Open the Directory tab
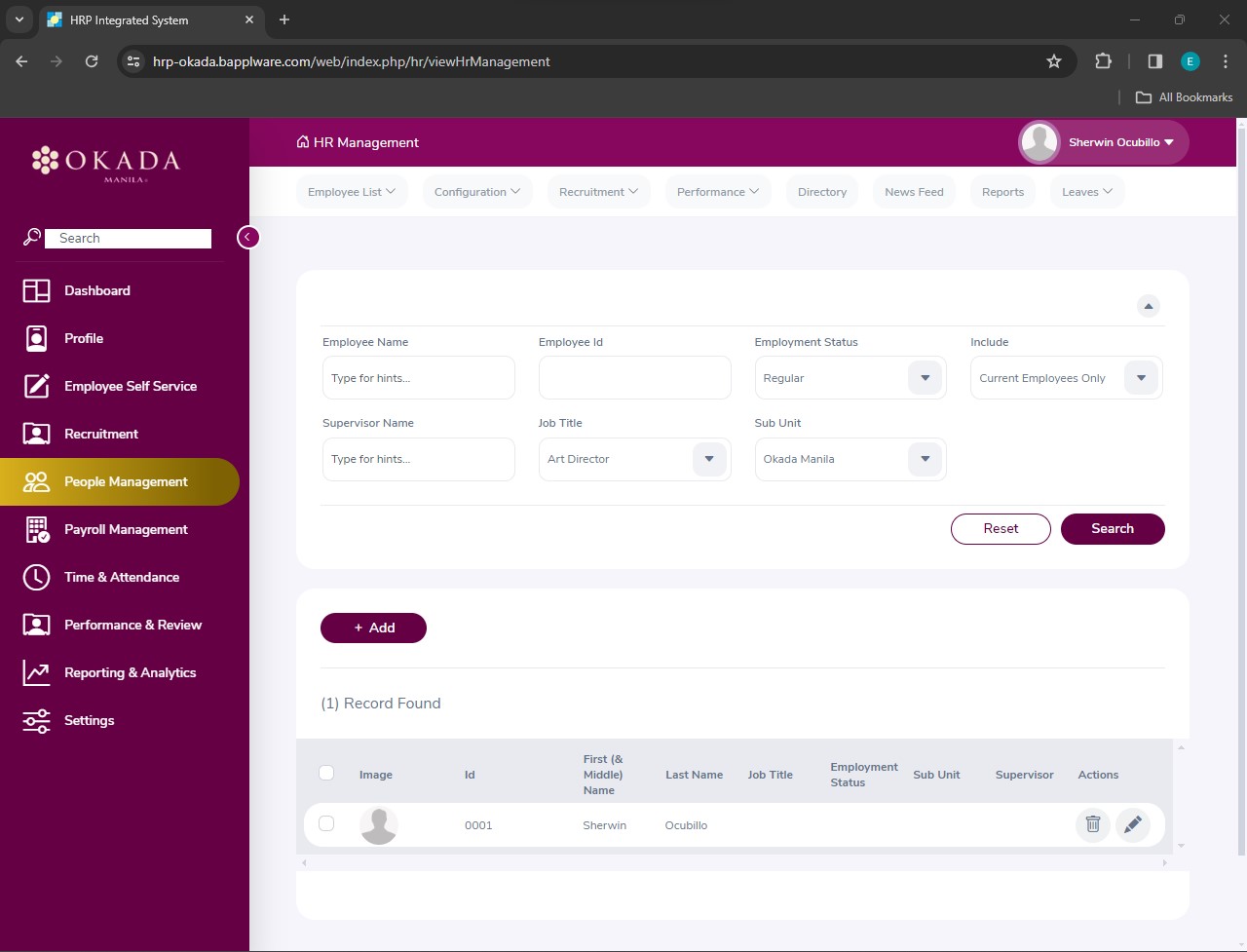Image resolution: width=1247 pixels, height=952 pixels. point(821,192)
